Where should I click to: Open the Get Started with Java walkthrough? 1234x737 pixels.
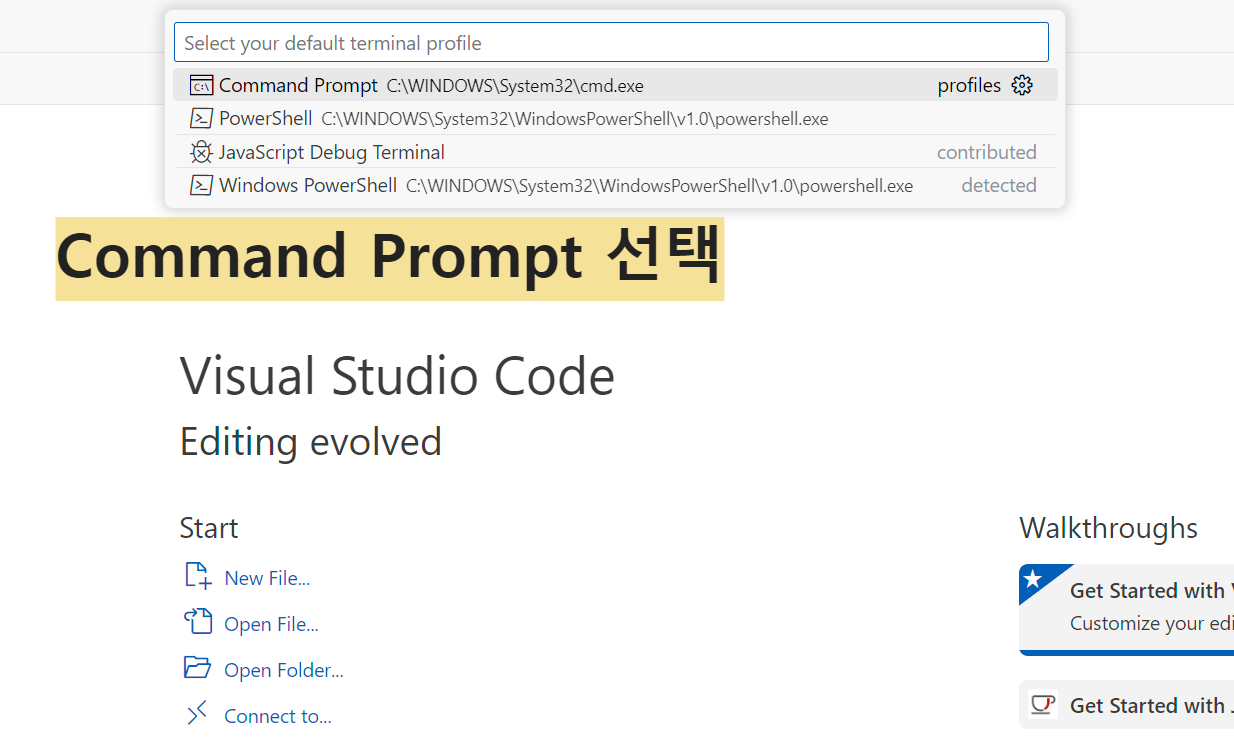tap(1126, 705)
